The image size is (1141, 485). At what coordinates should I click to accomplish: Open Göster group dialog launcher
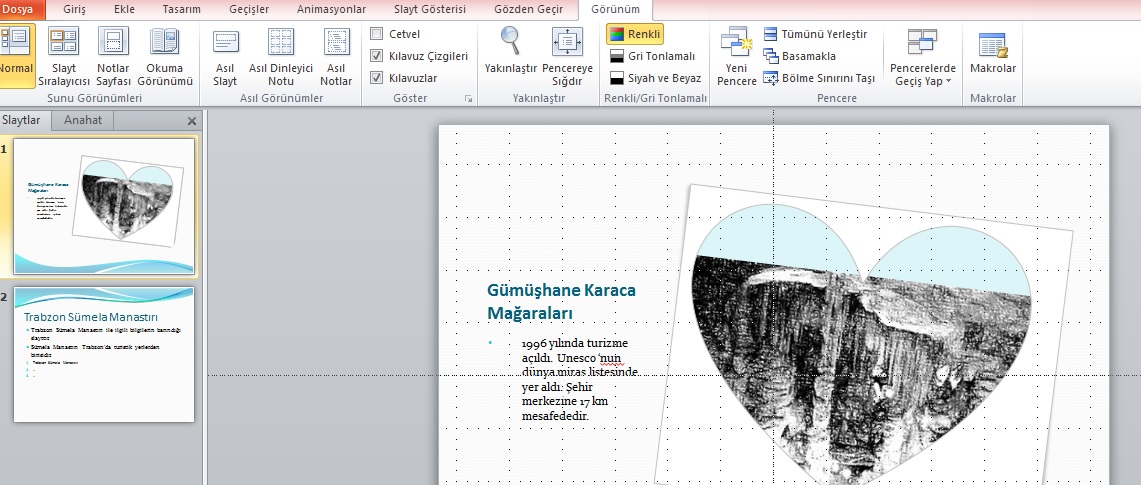[x=469, y=98]
